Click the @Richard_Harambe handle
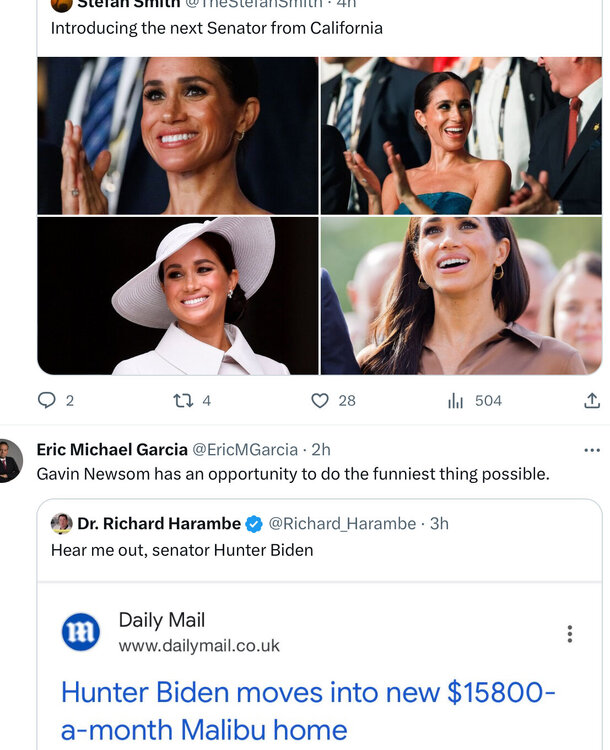The image size is (610, 750). pos(341,524)
